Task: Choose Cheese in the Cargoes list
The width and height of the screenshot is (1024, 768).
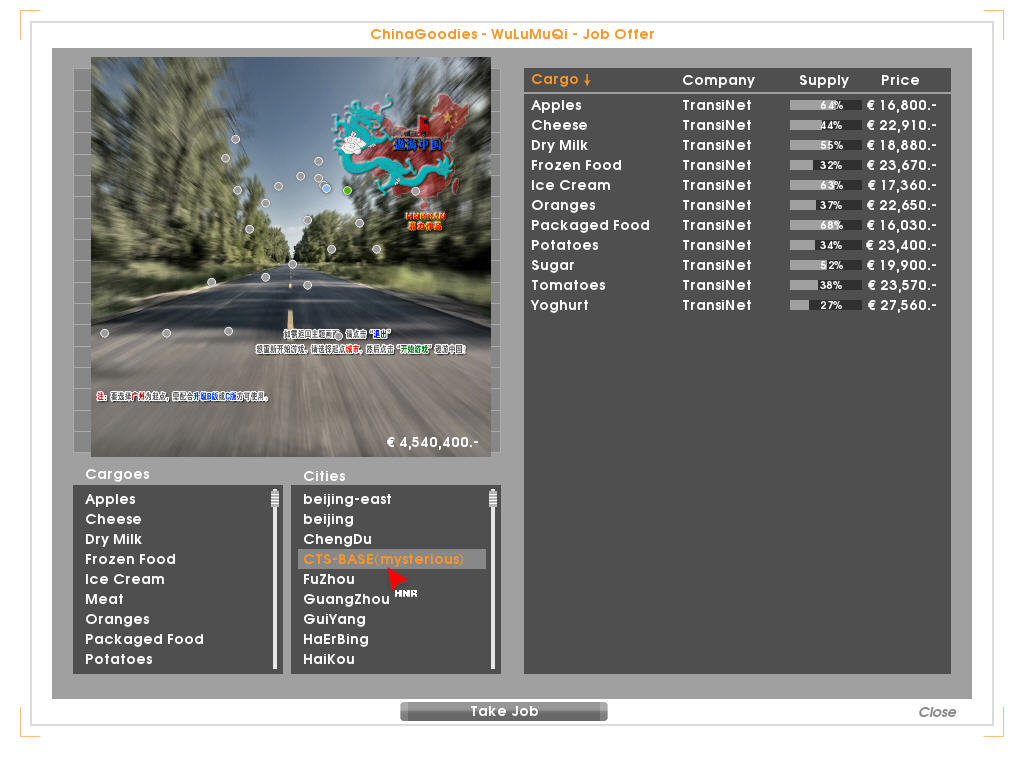Action: coord(113,519)
